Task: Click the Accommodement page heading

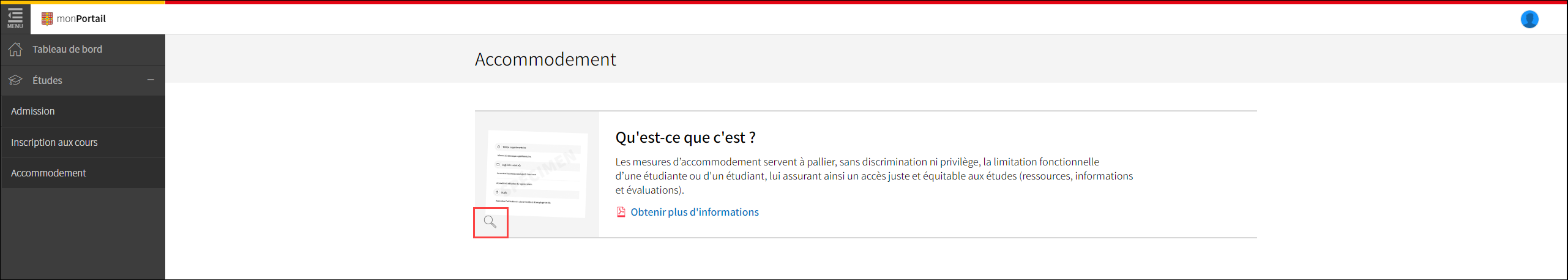Action: point(545,59)
